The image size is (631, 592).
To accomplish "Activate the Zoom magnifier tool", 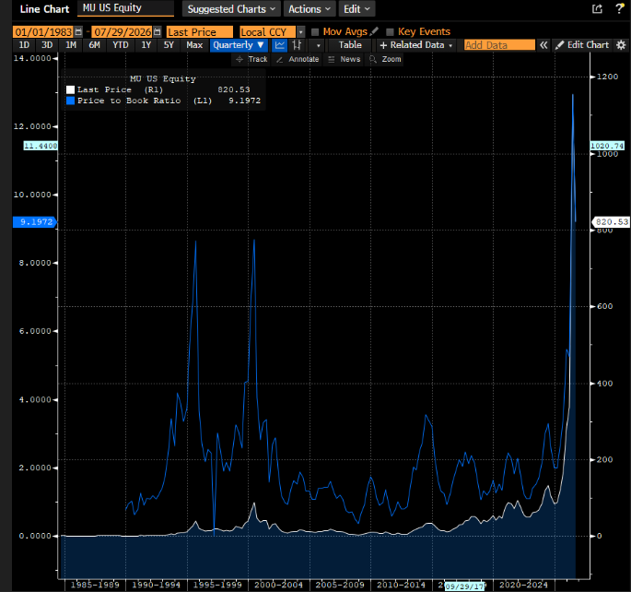I will [x=386, y=59].
